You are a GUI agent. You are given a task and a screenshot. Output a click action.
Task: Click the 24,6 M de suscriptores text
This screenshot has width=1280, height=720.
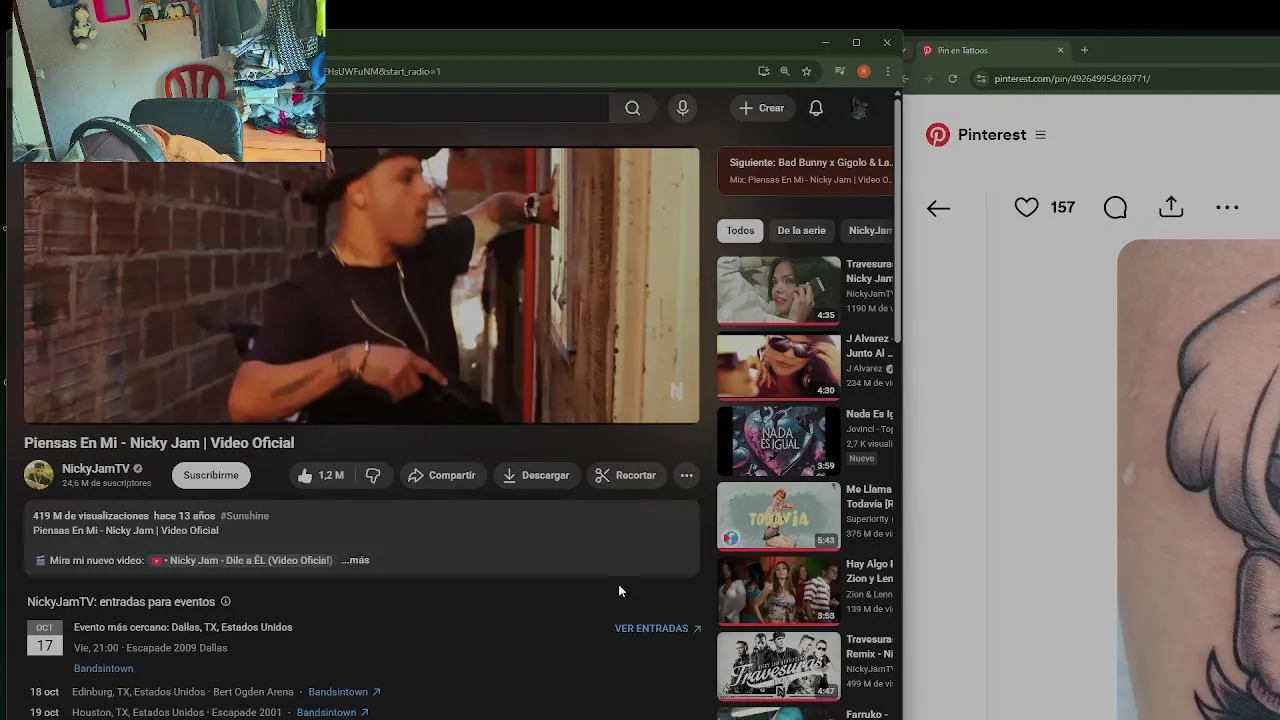tap(107, 484)
